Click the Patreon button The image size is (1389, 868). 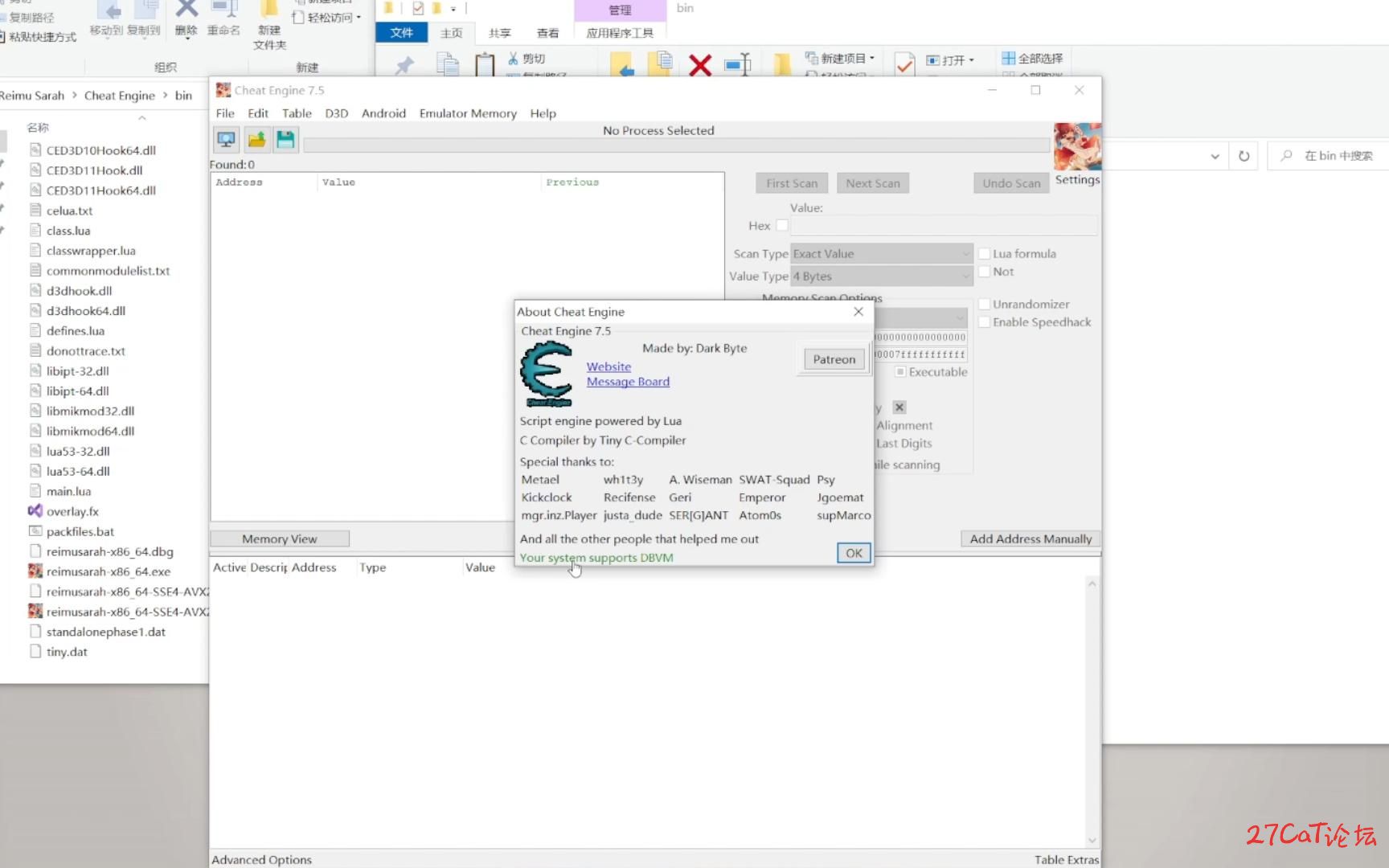(834, 359)
